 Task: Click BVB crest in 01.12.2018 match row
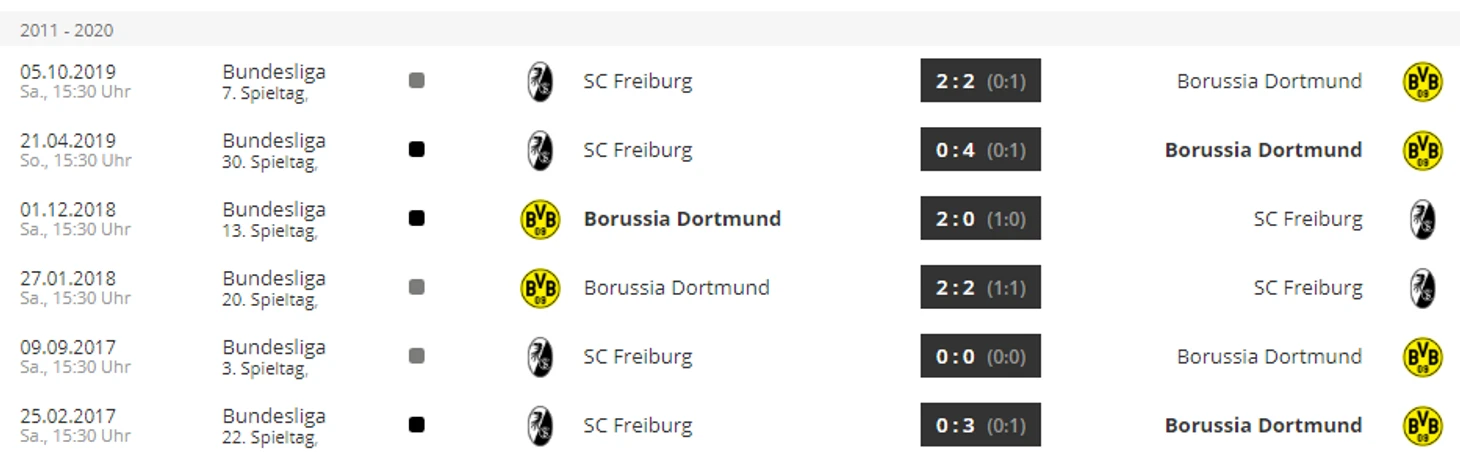click(540, 219)
